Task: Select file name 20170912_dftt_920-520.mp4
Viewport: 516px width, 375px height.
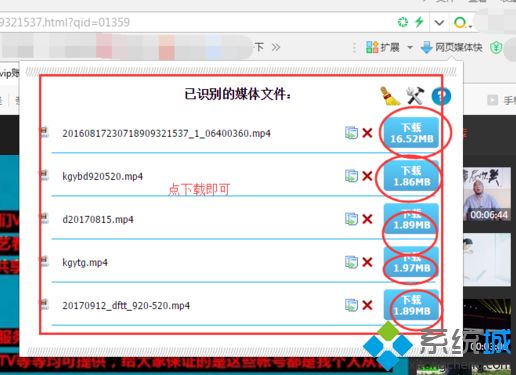Action: pyautogui.click(x=126, y=306)
